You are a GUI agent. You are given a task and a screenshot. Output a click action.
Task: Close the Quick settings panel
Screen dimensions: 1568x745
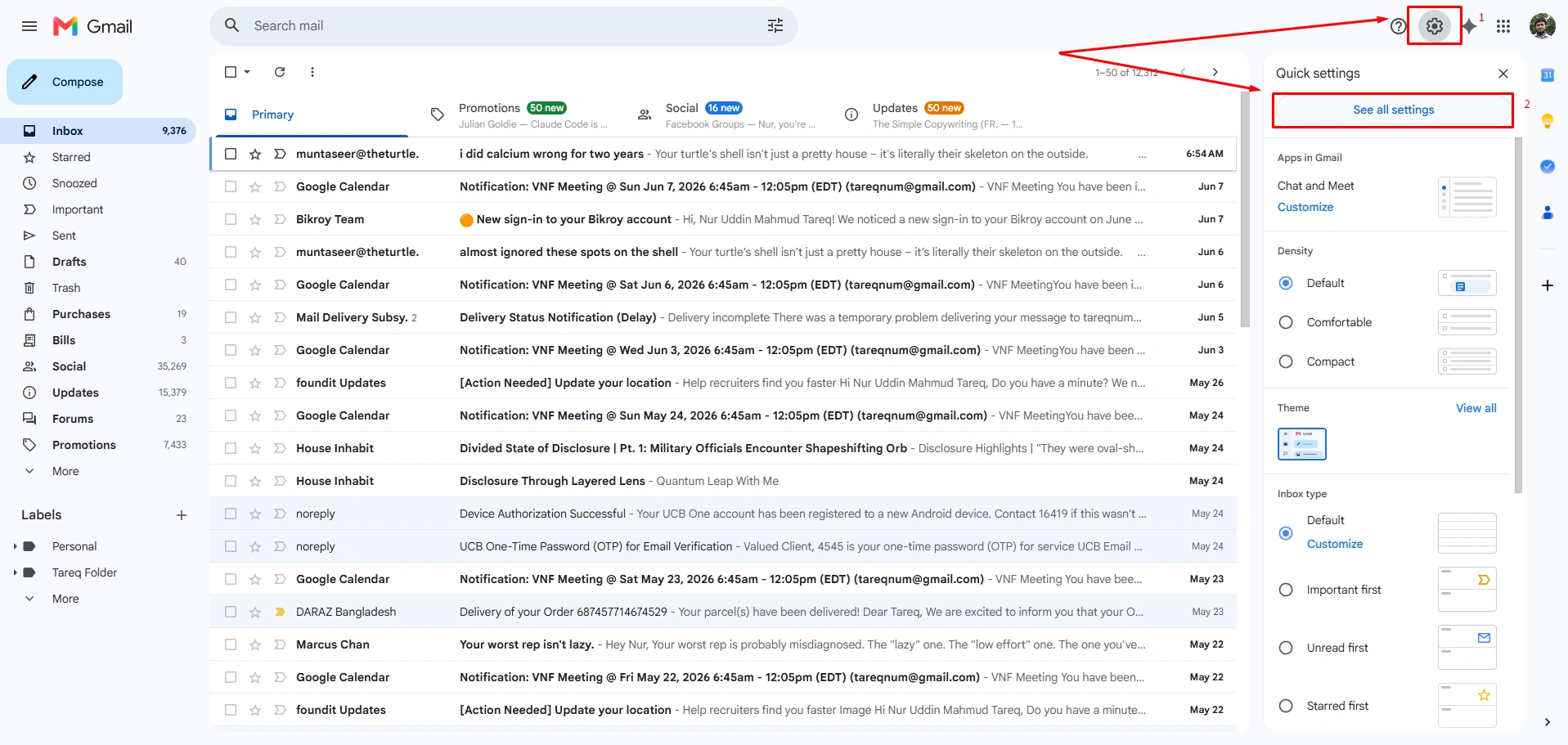coord(1503,74)
